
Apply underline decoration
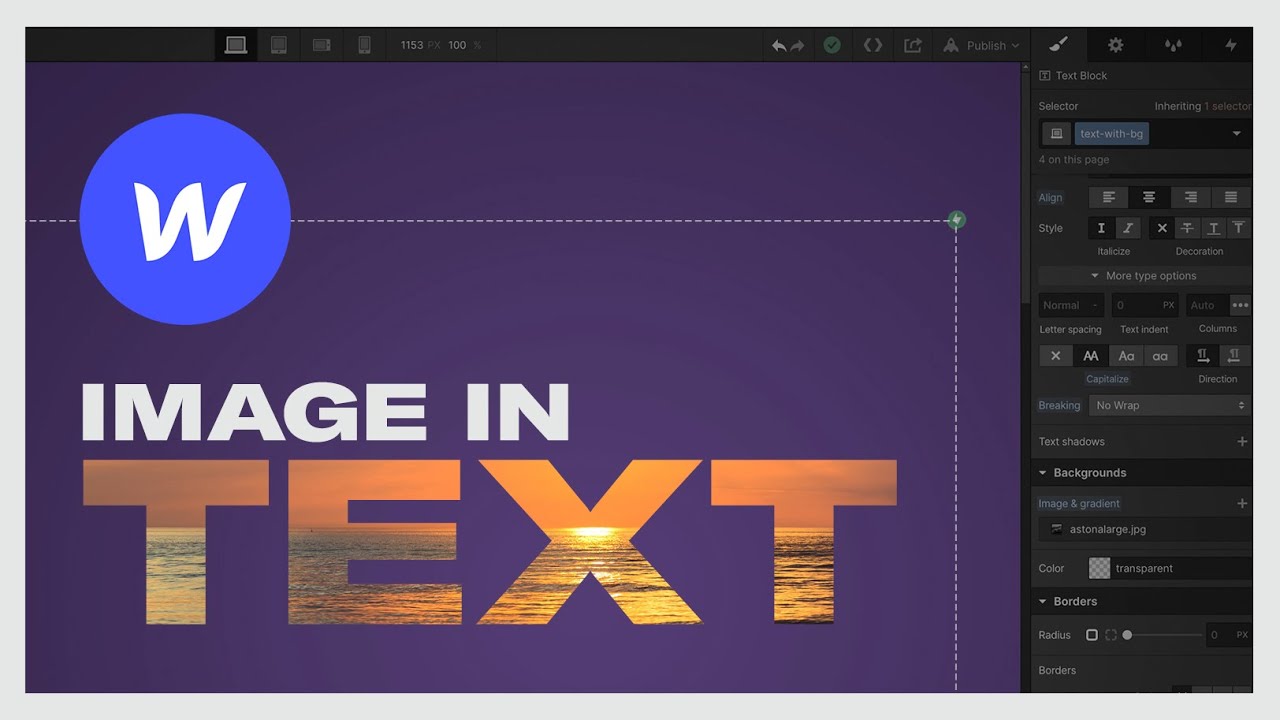pyautogui.click(x=1213, y=228)
